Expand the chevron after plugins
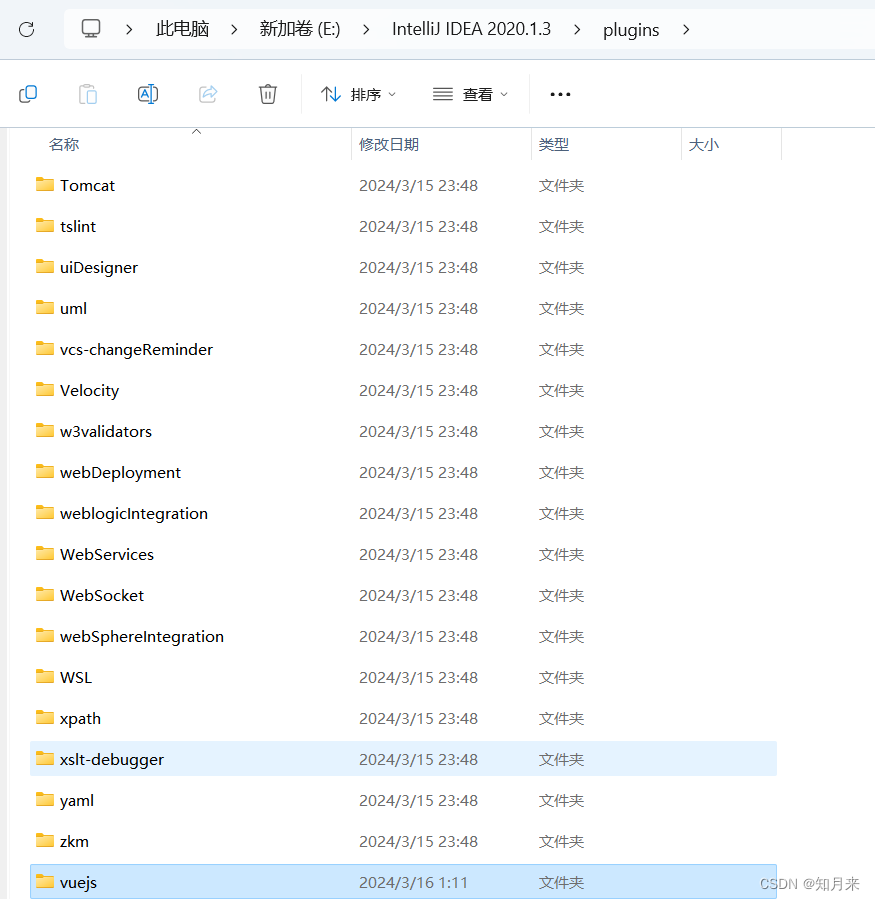 pos(686,29)
